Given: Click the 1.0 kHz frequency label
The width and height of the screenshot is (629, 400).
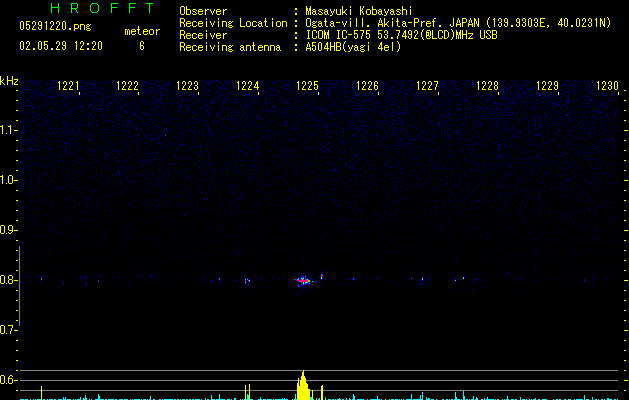Looking at the screenshot, I should (8, 180).
